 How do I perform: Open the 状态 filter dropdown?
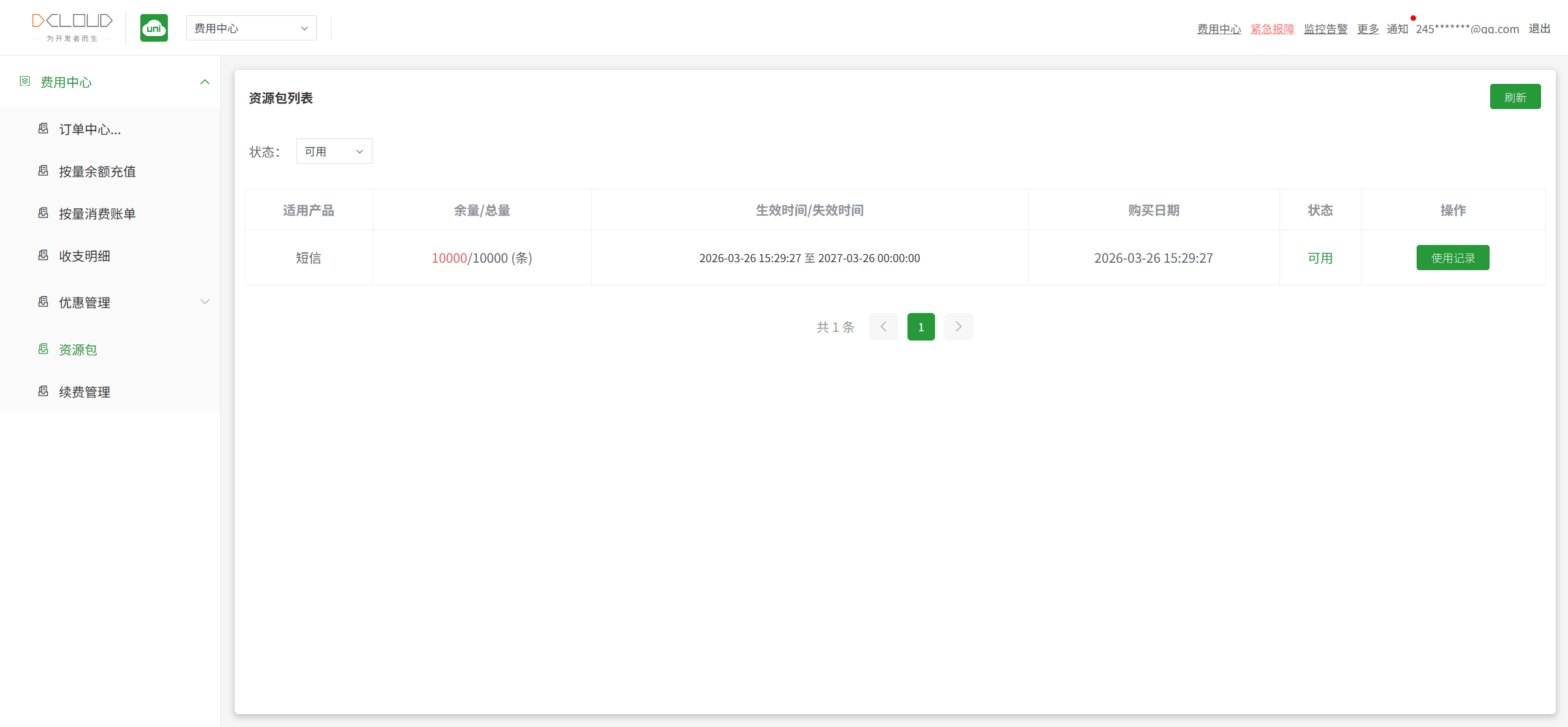coord(334,151)
